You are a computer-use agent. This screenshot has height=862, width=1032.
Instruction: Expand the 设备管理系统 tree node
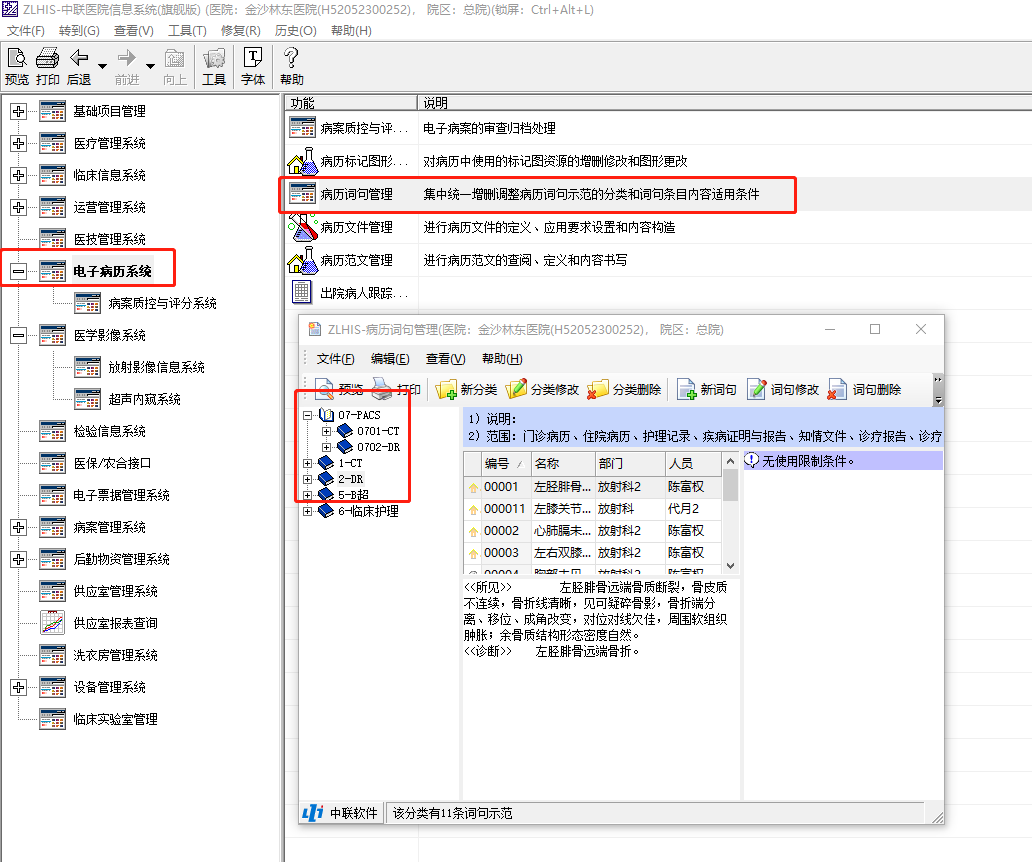(18, 687)
